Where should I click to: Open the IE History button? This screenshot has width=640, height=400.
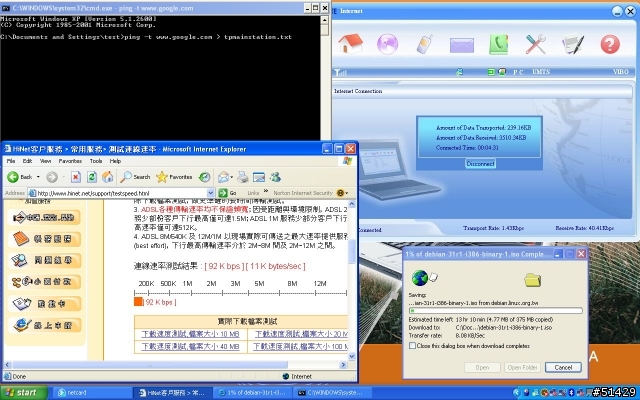pos(204,177)
